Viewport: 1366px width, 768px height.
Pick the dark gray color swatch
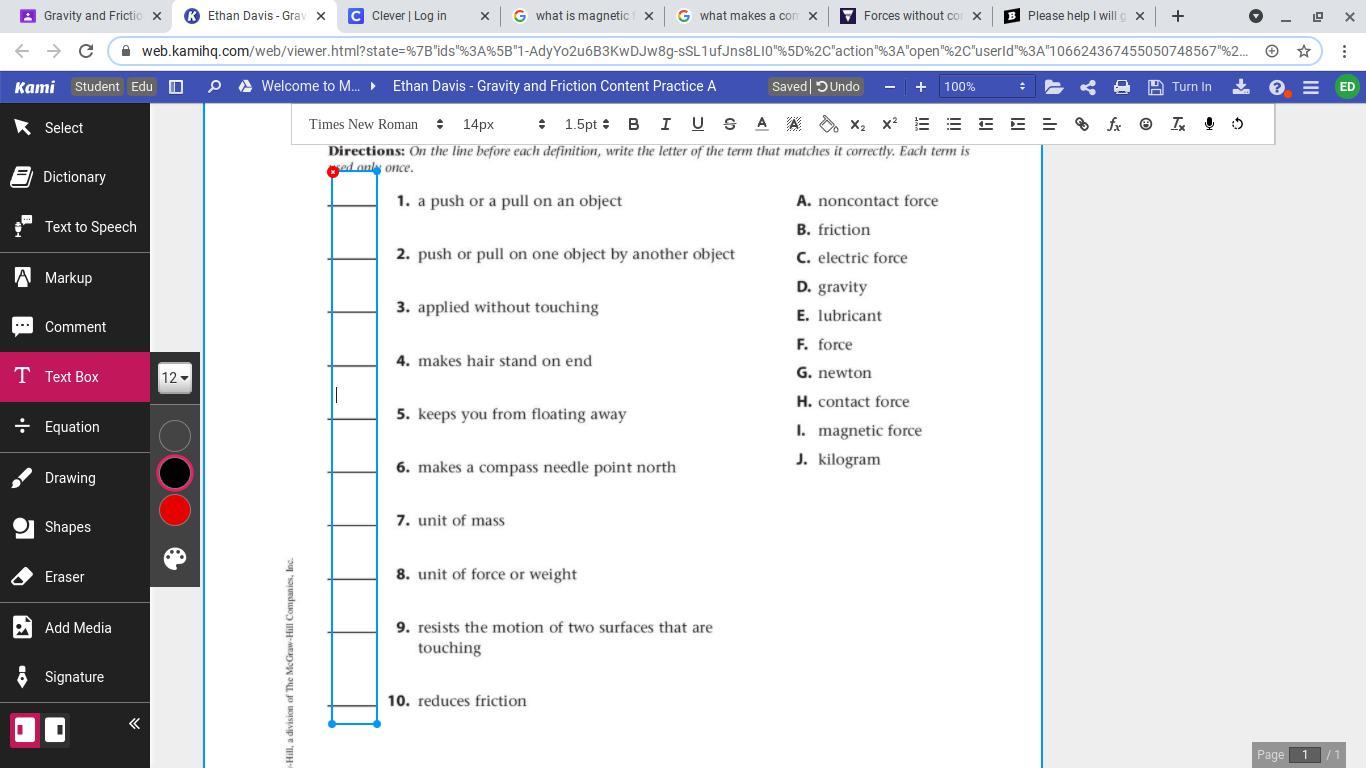[x=175, y=435]
